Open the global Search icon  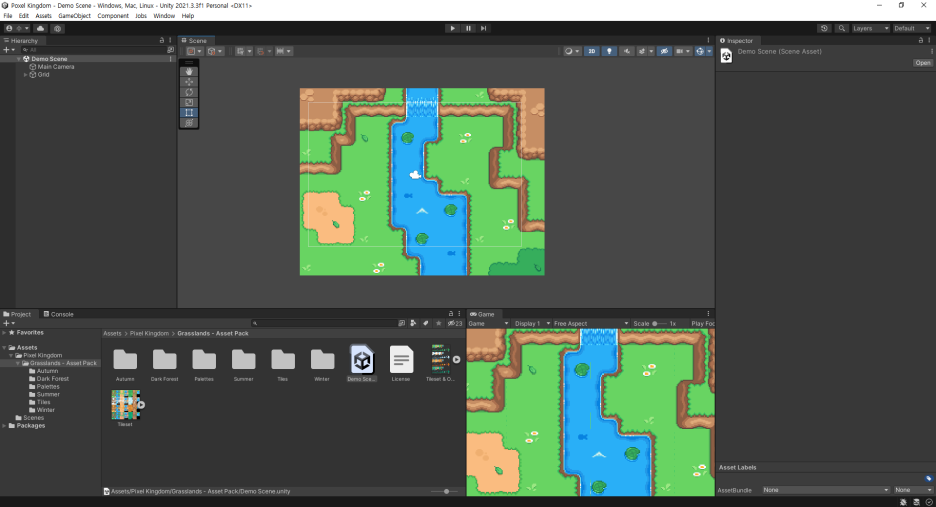842,28
